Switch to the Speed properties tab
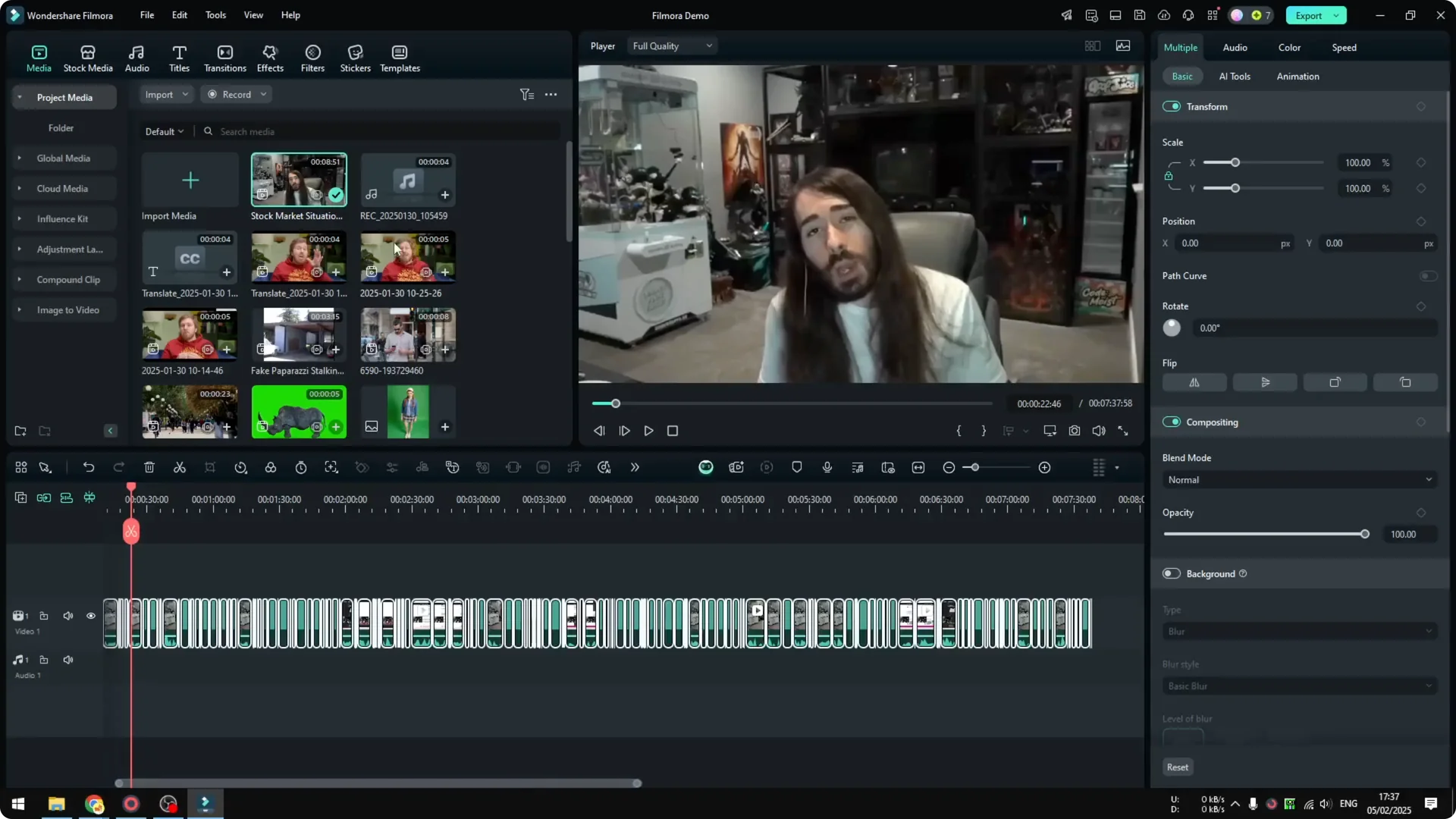This screenshot has height=819, width=1456. pyautogui.click(x=1344, y=48)
